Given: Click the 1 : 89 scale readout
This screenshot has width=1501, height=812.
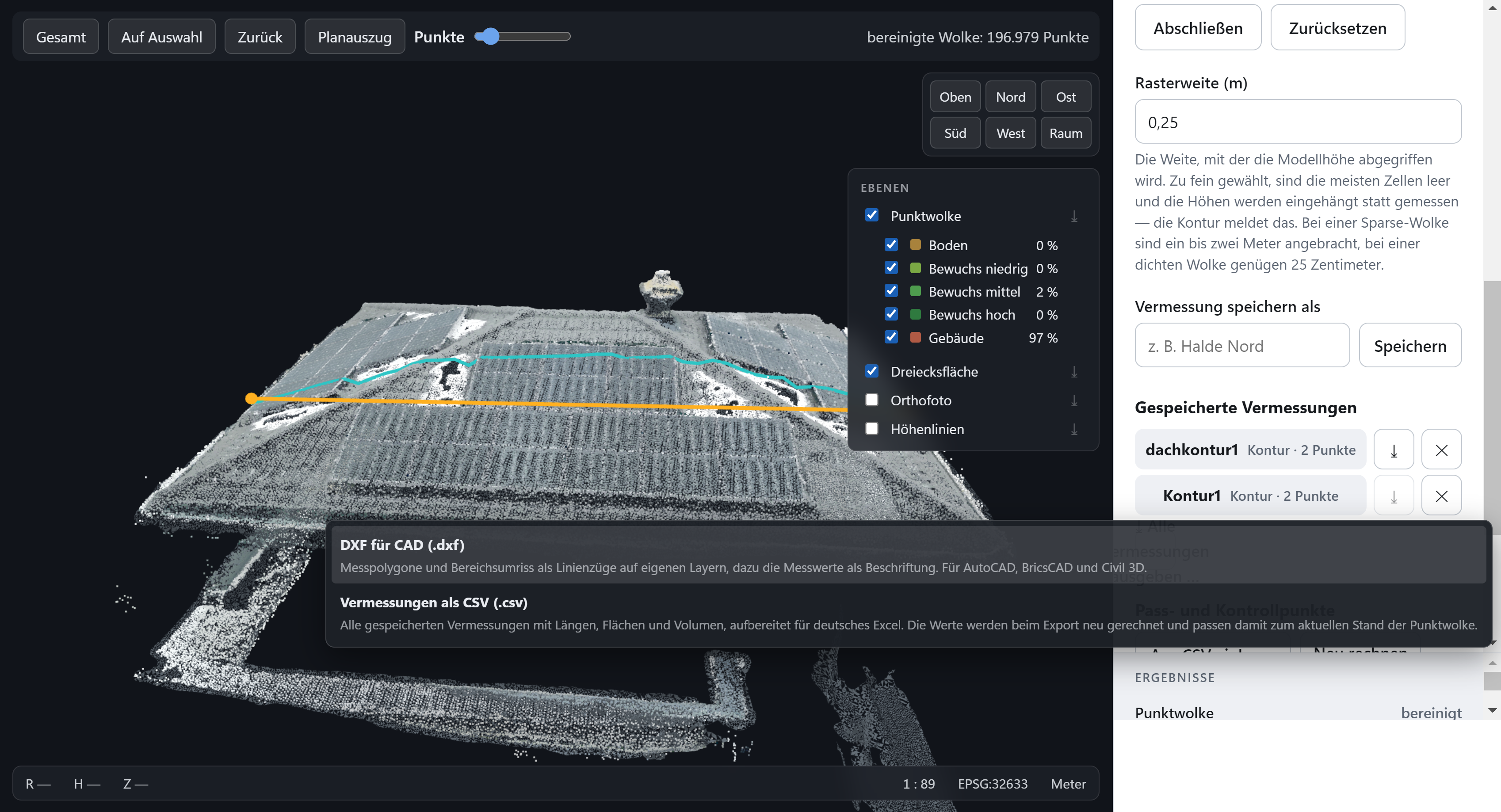Looking at the screenshot, I should click(x=918, y=784).
